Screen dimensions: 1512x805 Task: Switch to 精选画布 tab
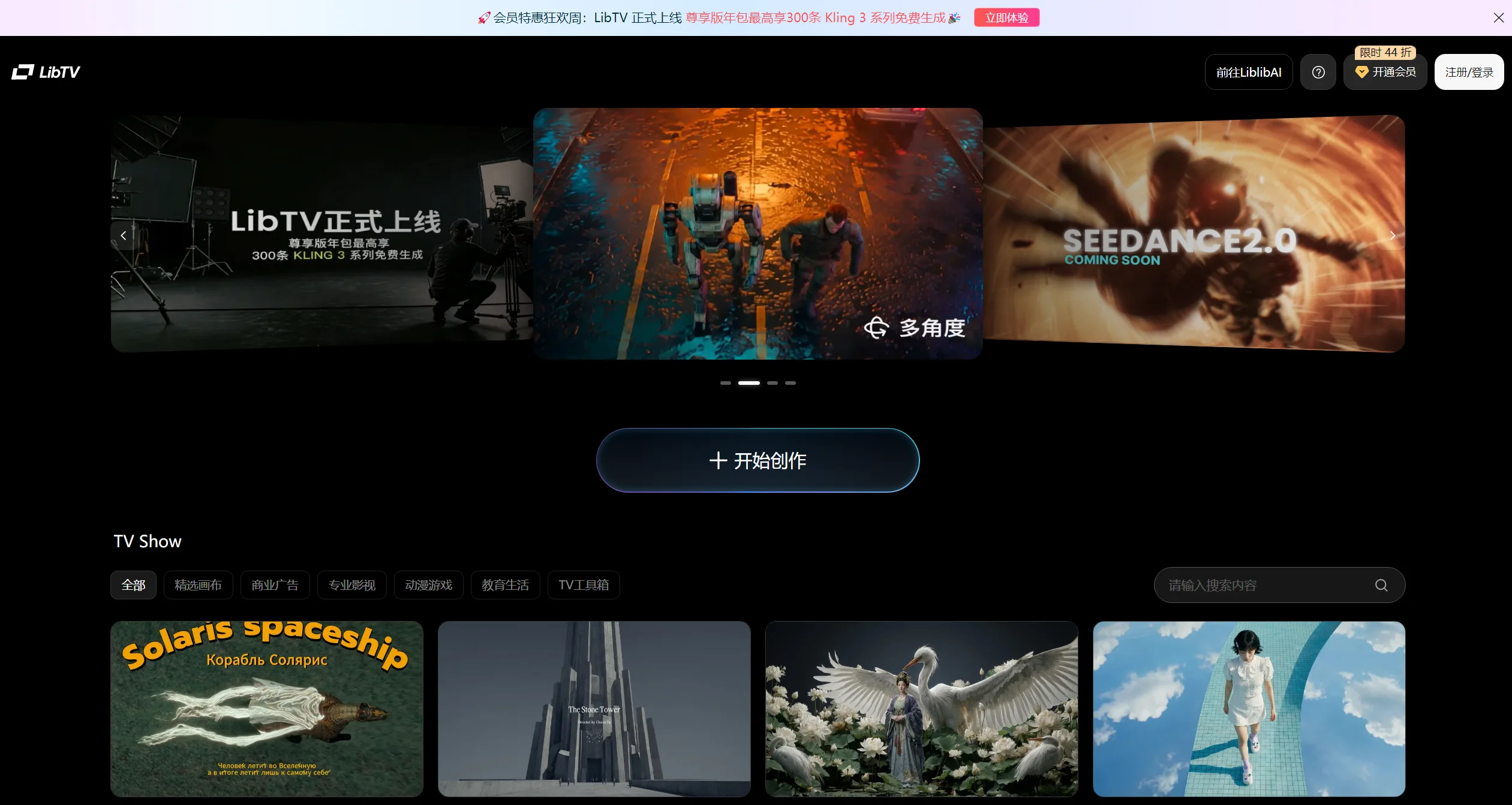click(198, 585)
